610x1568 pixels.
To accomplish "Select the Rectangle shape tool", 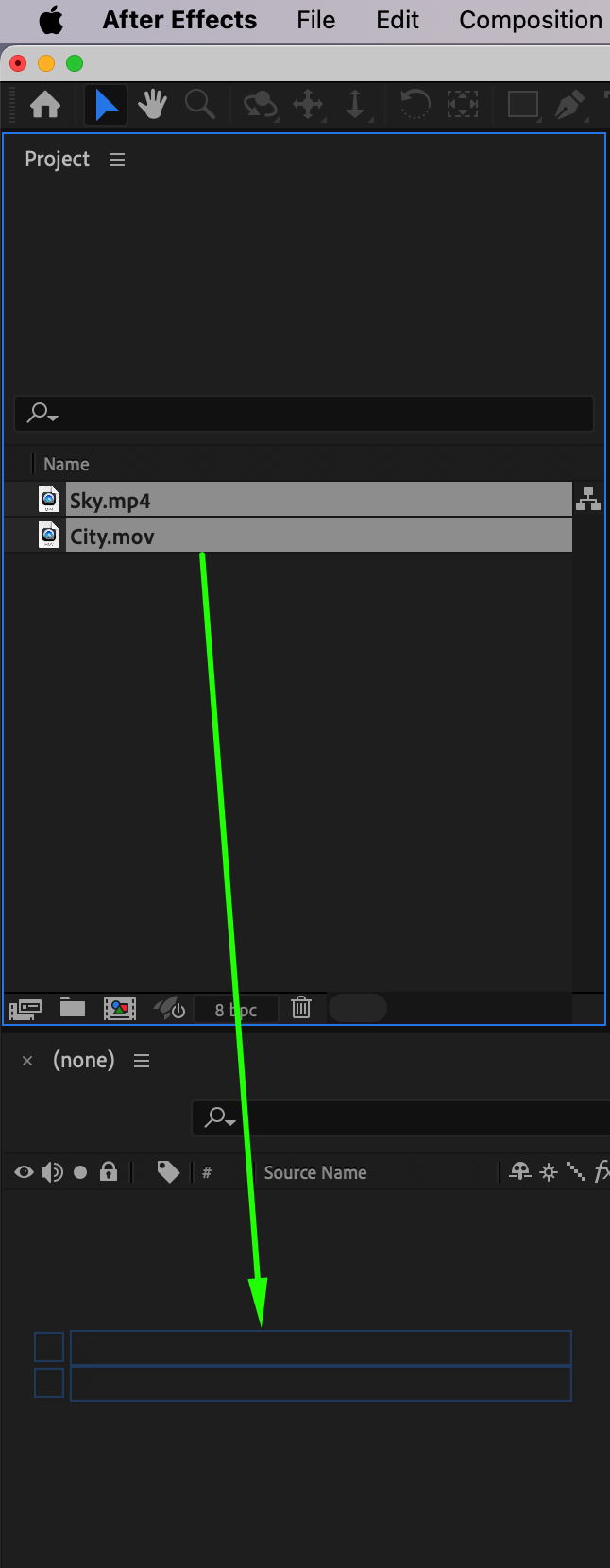I will click(523, 105).
